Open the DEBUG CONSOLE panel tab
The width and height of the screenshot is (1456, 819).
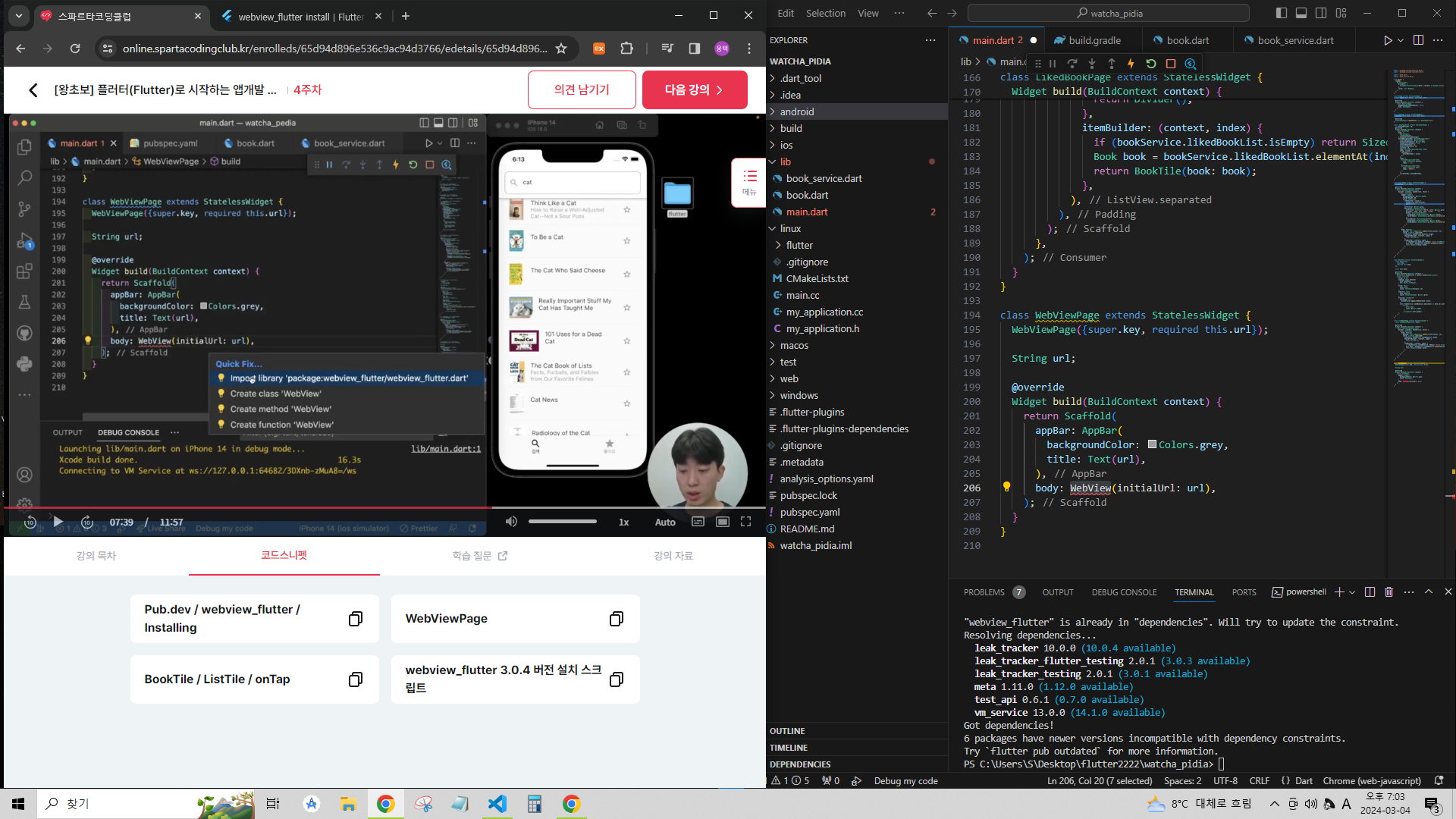[1124, 592]
